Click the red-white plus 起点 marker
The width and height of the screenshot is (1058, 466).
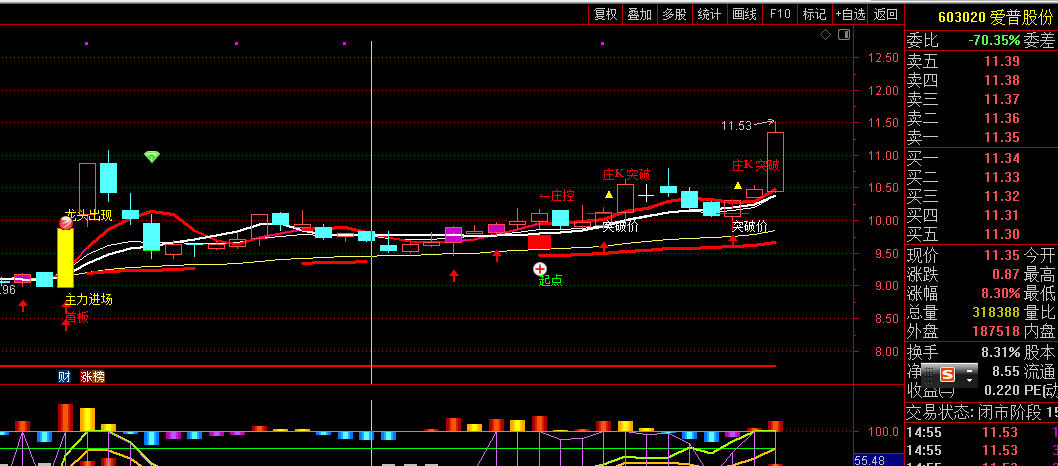(540, 268)
